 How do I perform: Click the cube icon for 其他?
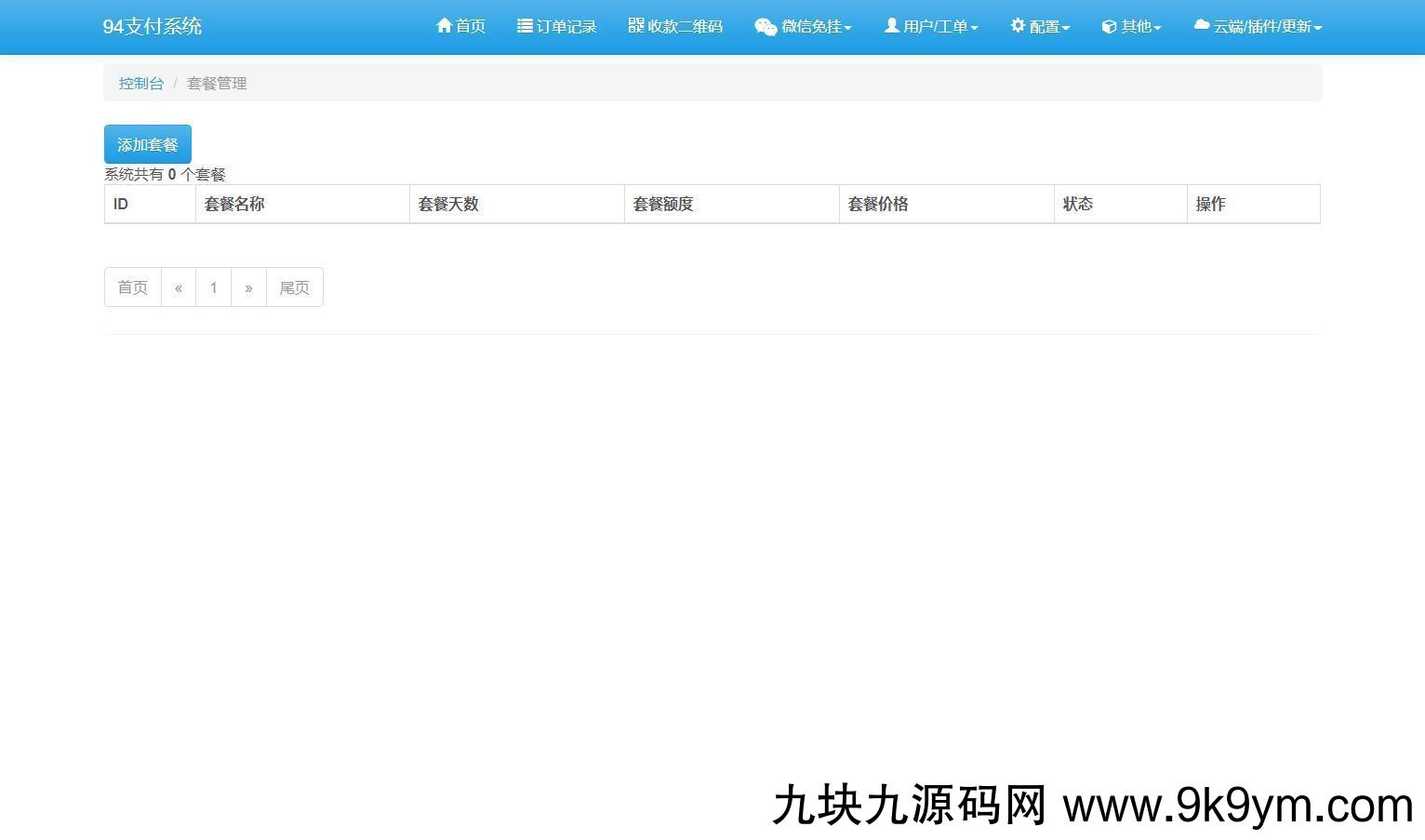click(1109, 27)
